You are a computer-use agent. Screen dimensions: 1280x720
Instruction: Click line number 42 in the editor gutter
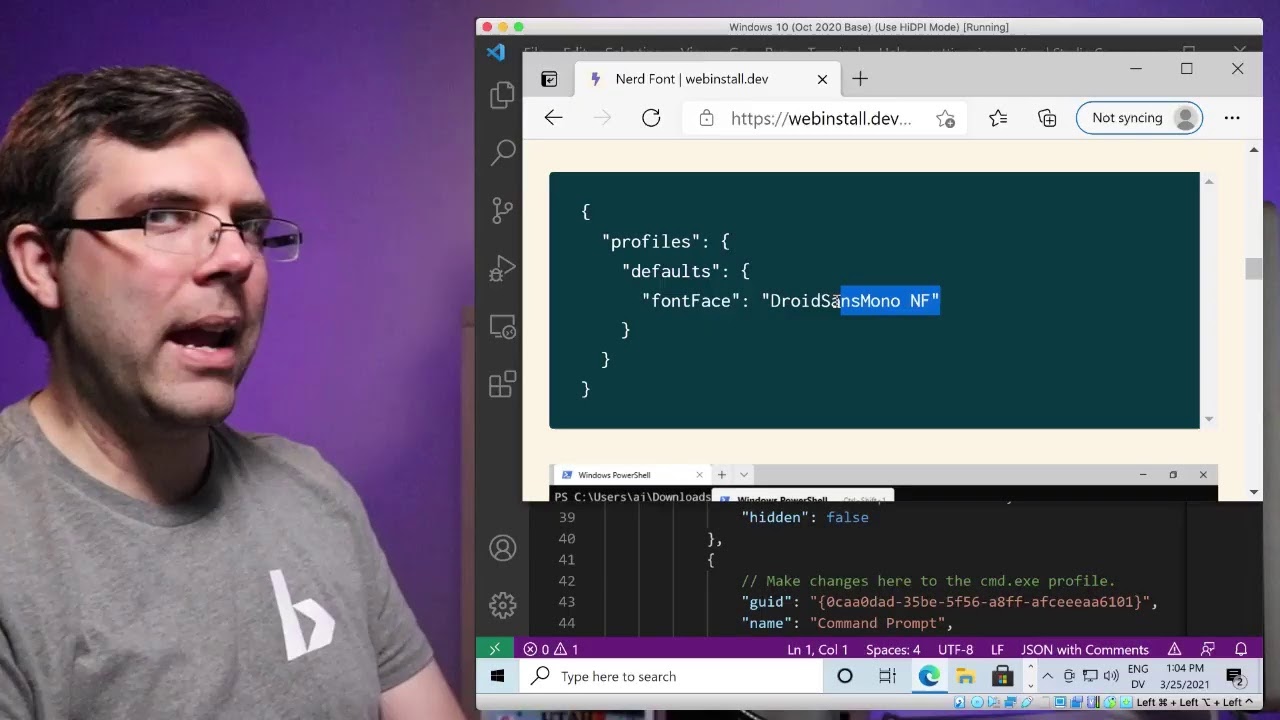(567, 581)
